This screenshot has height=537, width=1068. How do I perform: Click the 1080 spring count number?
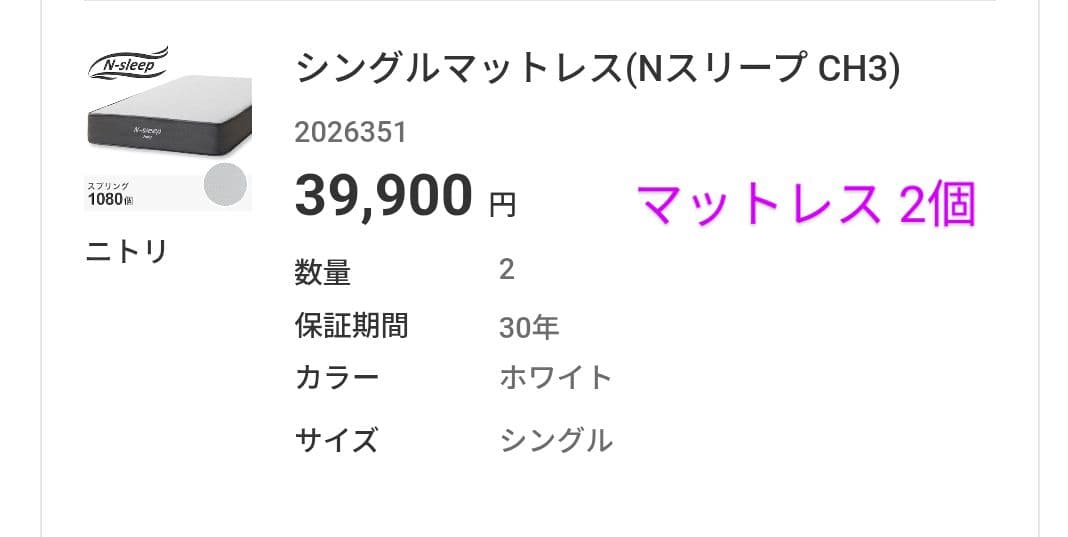pyautogui.click(x=104, y=199)
